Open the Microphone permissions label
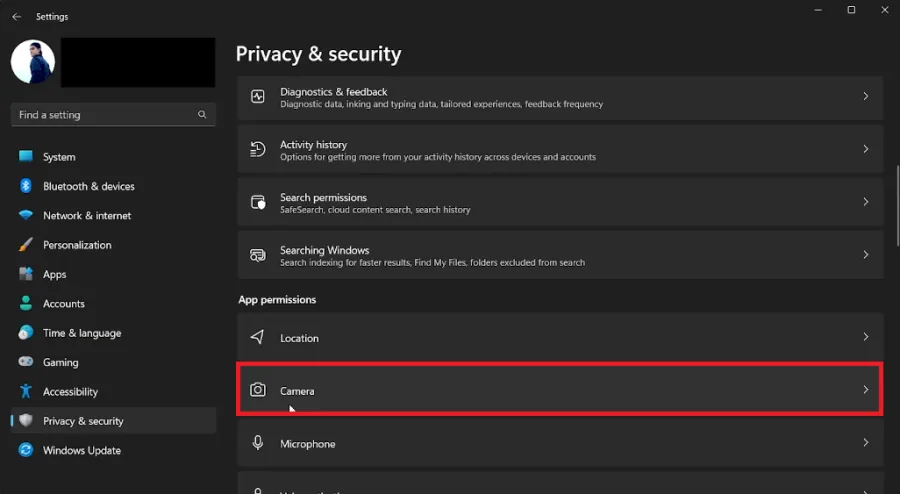Viewport: 900px width, 494px height. pos(308,444)
